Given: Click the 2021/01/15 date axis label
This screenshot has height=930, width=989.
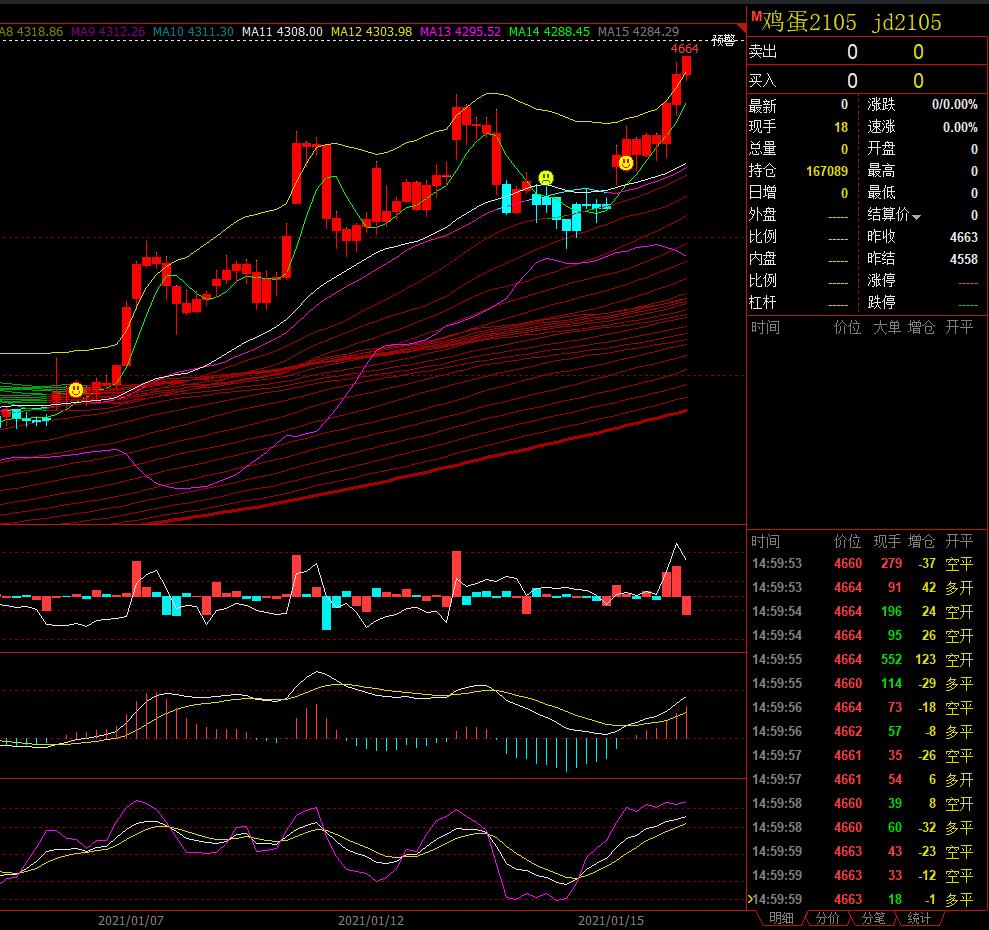Looking at the screenshot, I should pyautogui.click(x=611, y=921).
